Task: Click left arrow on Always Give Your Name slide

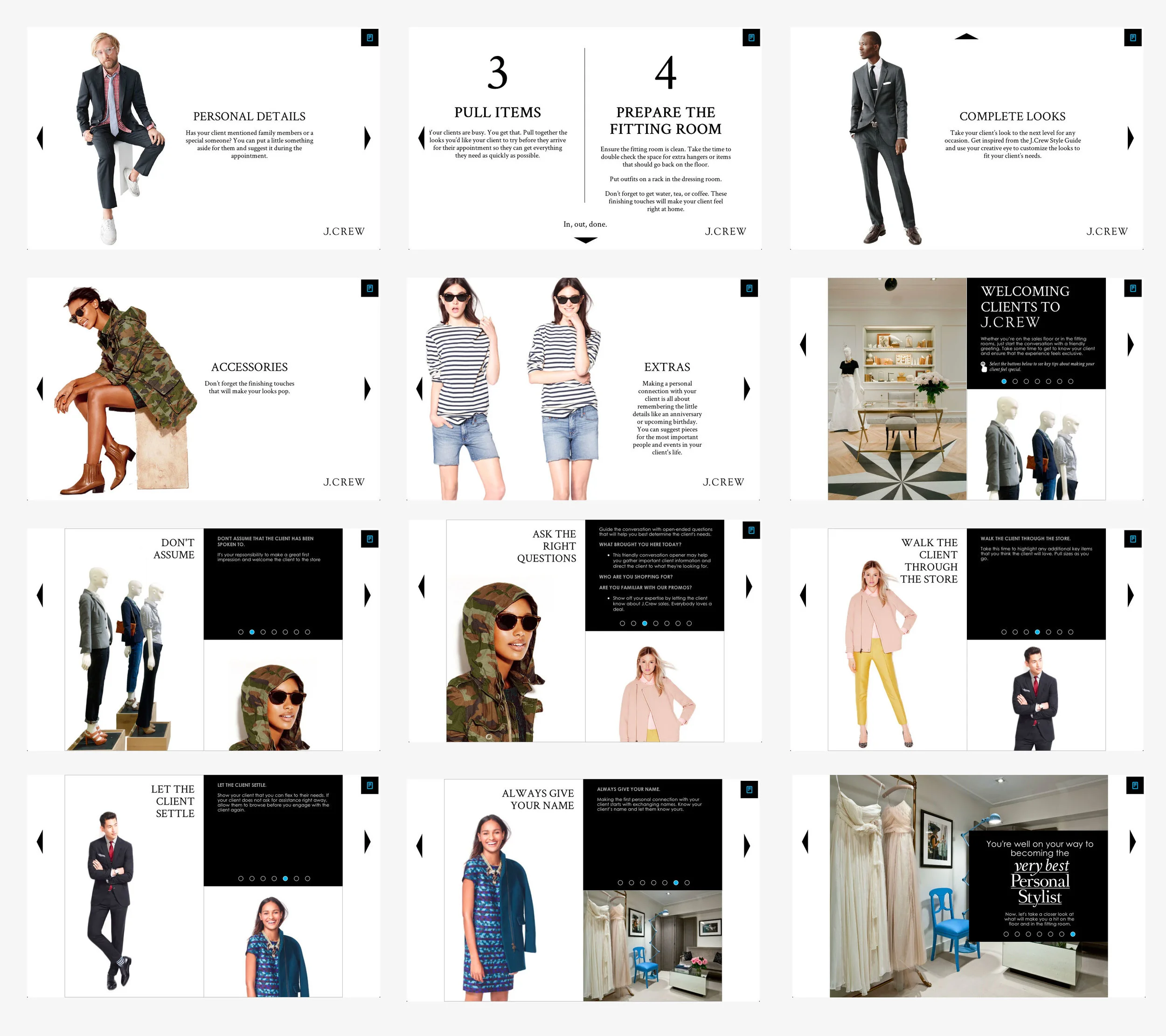Action: [x=420, y=846]
